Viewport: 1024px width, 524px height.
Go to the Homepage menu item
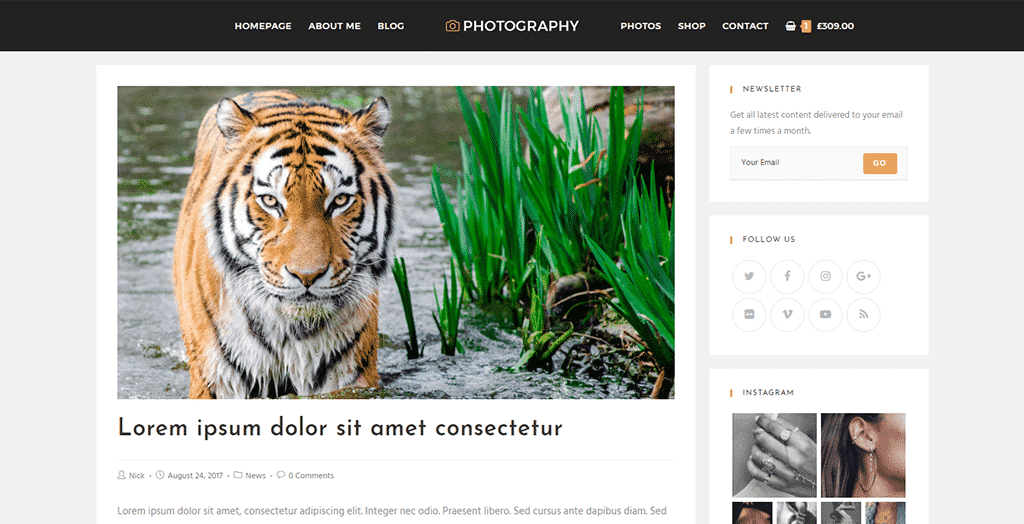click(263, 26)
